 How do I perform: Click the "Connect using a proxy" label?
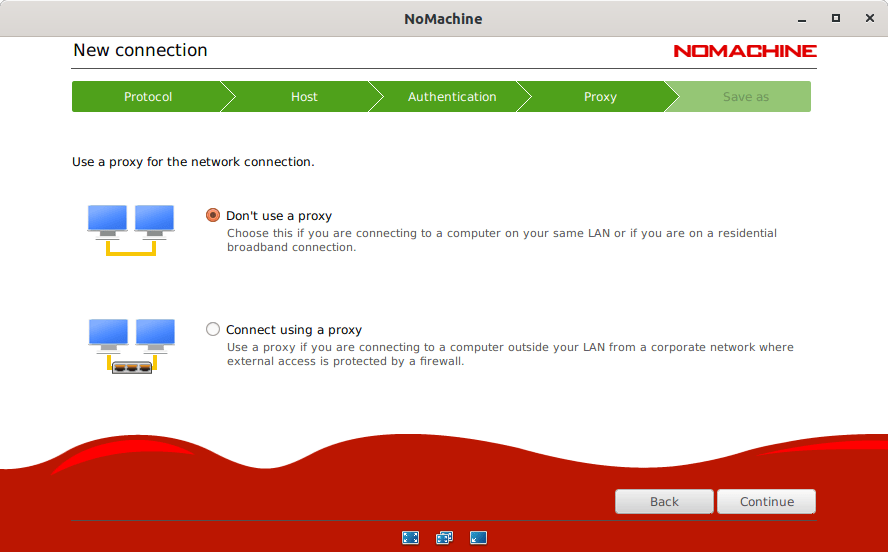[x=294, y=330]
